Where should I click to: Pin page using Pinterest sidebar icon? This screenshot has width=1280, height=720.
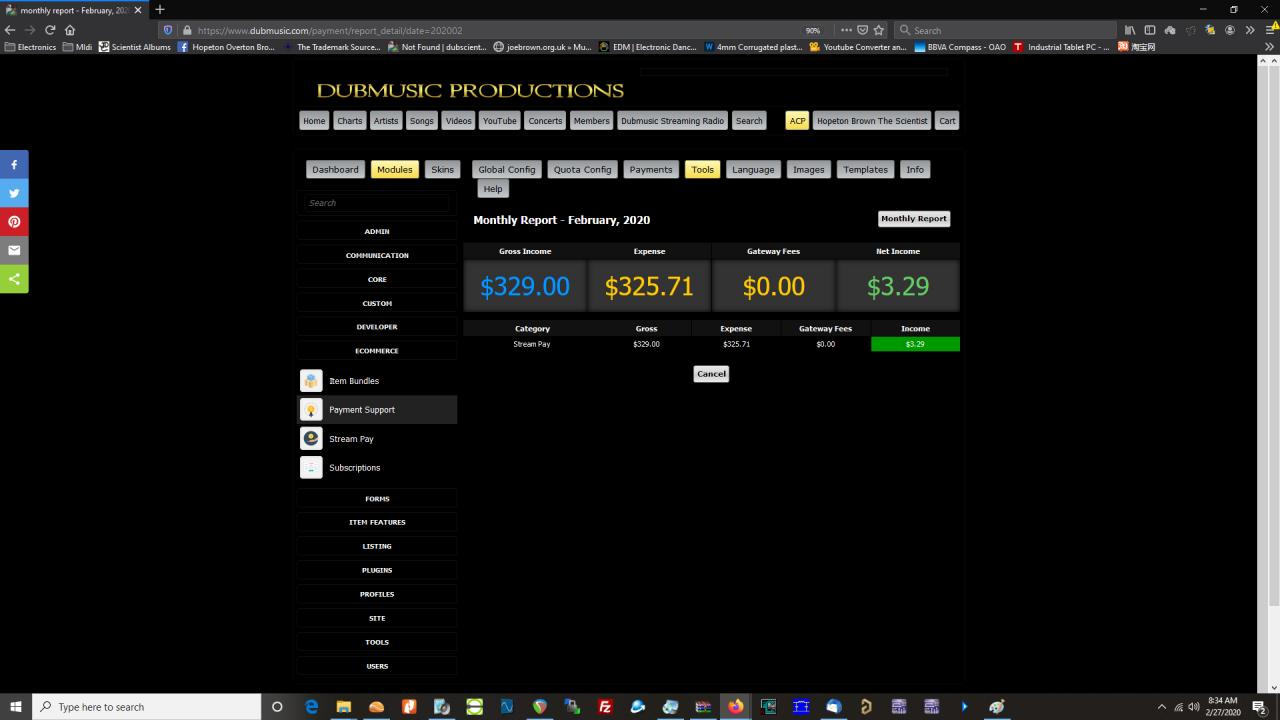14,222
